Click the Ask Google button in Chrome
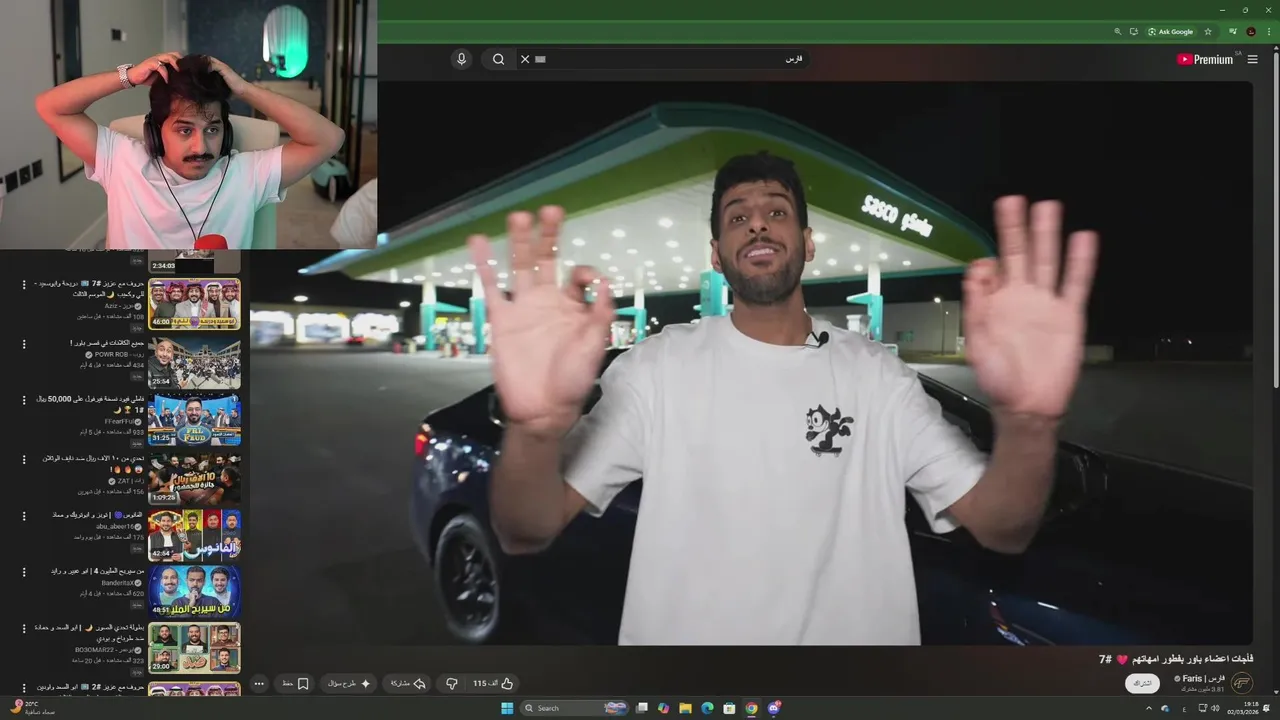The width and height of the screenshot is (1280, 720). 1170,32
